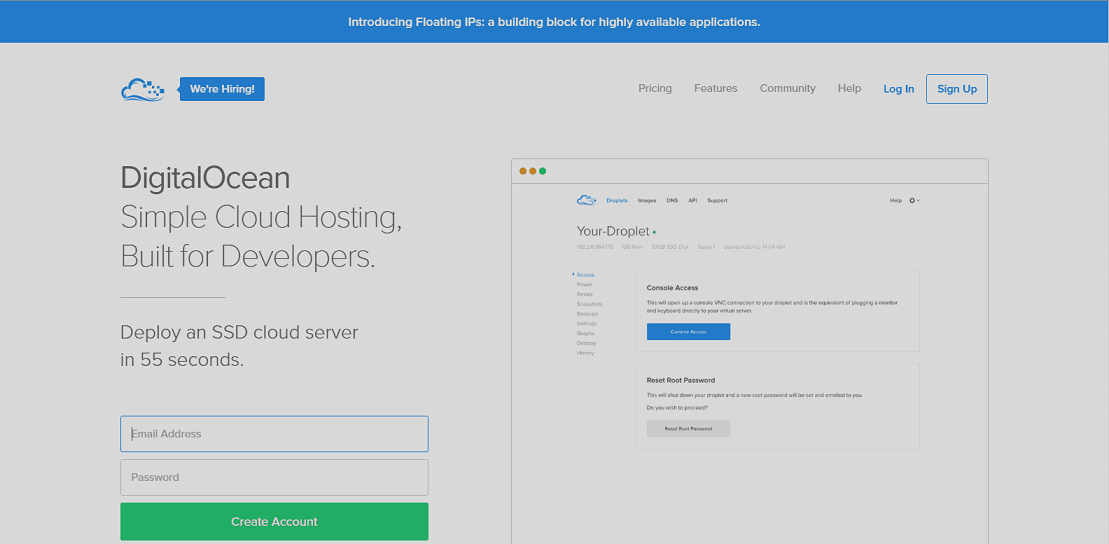
Task: Go to the Features page
Action: tap(716, 88)
